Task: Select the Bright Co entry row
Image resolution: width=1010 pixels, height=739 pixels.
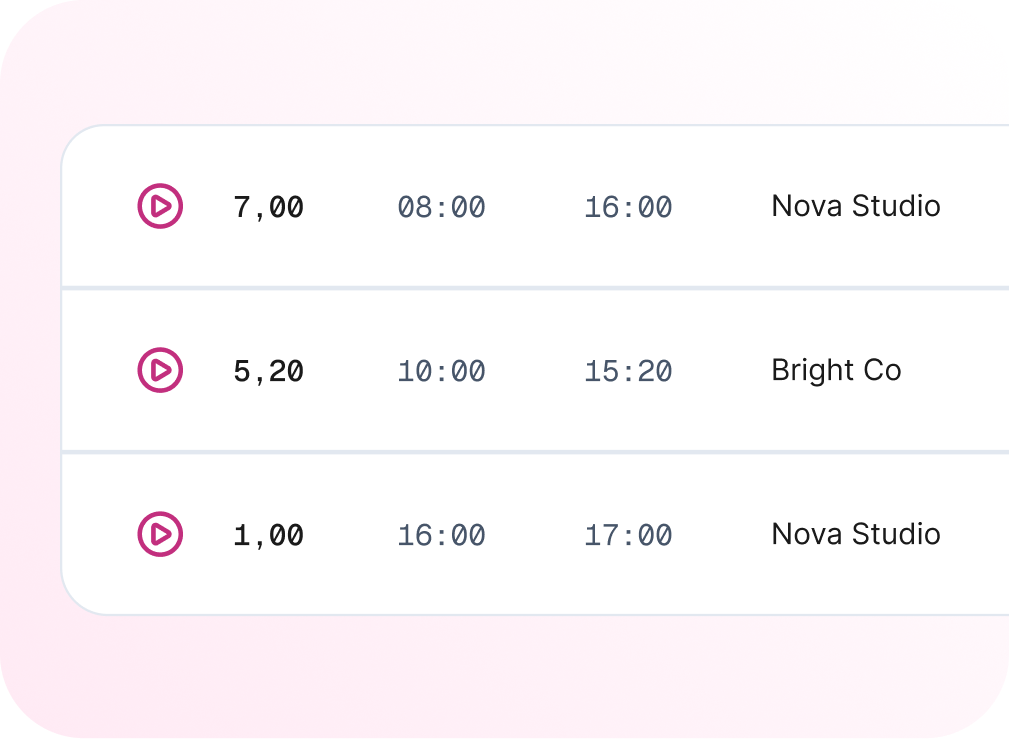Action: tap(536, 370)
